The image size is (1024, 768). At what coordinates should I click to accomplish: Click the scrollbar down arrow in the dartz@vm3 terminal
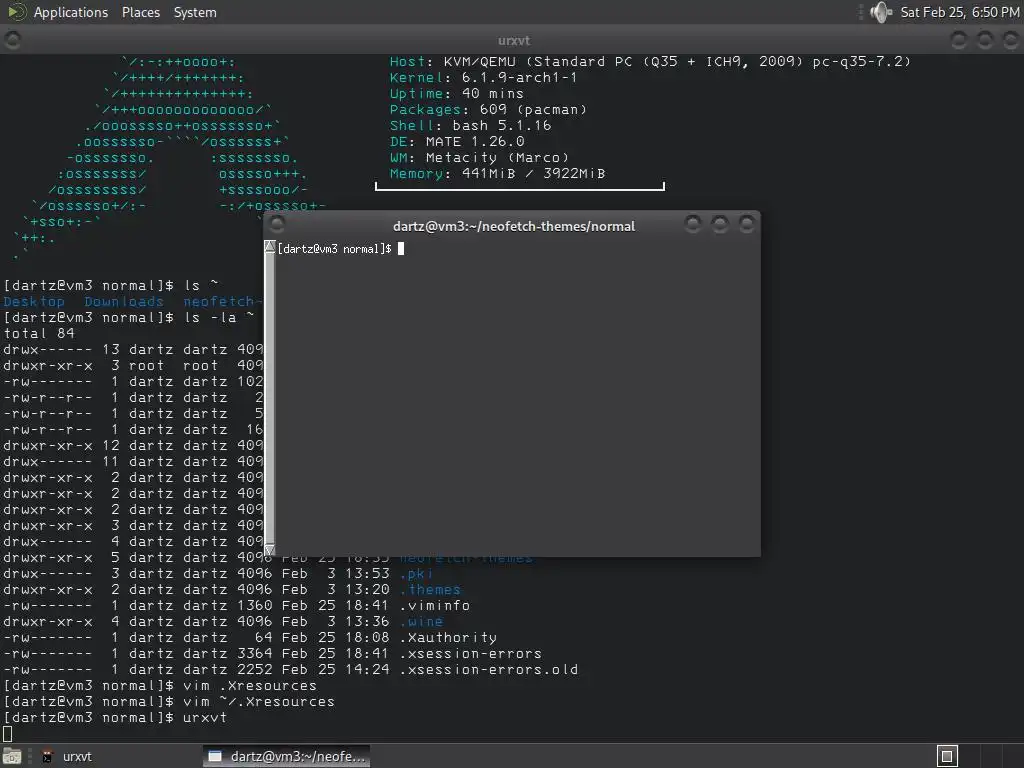[270, 550]
